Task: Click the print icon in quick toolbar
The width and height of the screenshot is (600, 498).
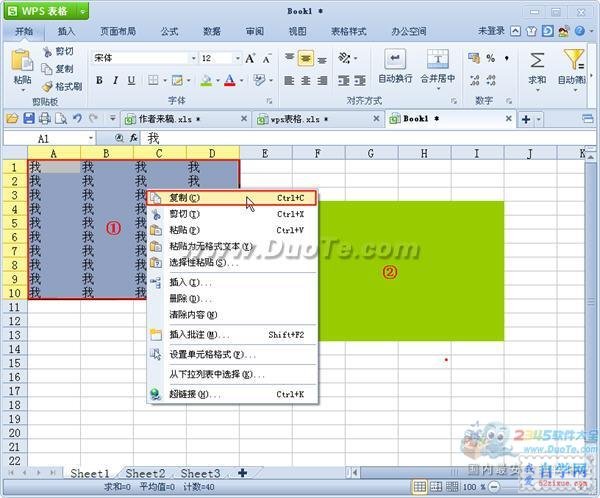Action: [x=45, y=119]
